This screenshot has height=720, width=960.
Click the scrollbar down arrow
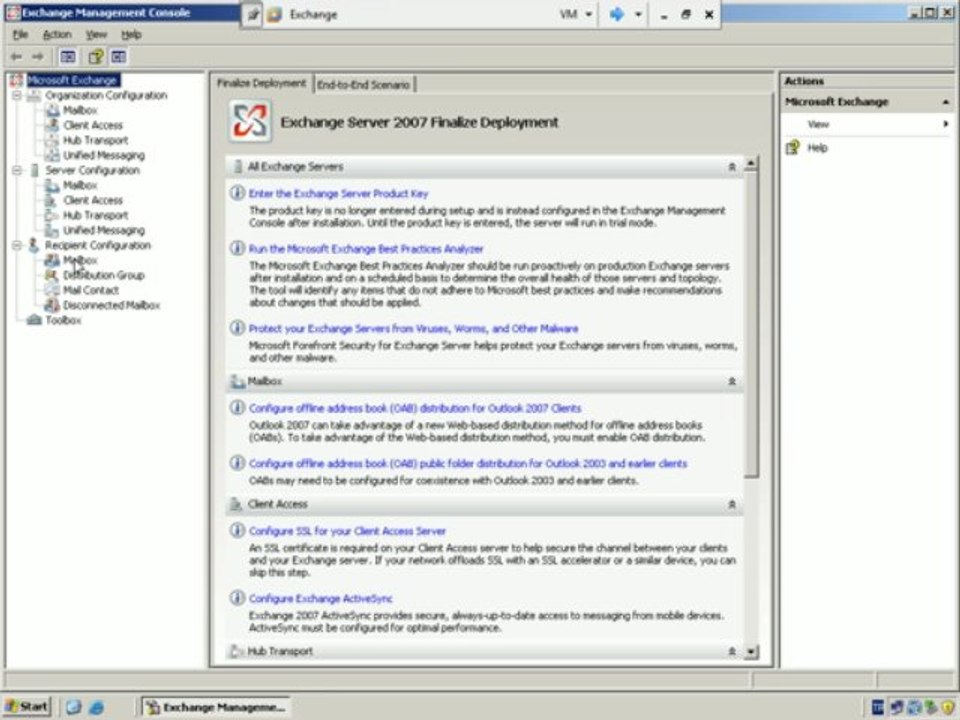click(751, 652)
